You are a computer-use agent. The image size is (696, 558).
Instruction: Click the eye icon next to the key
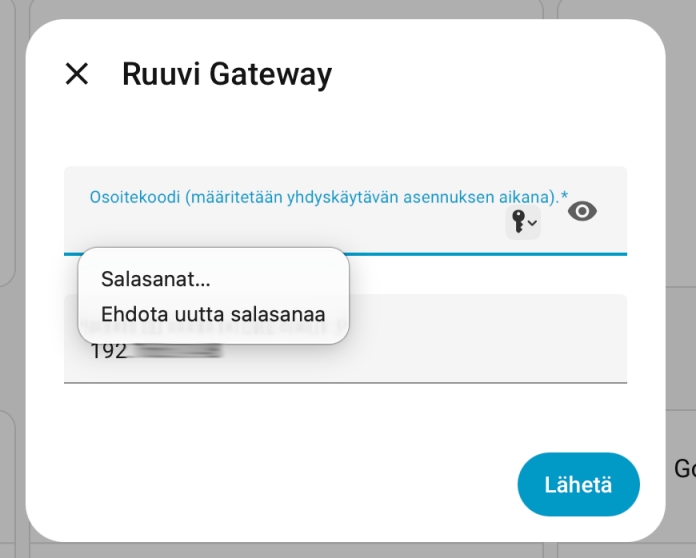[582, 211]
